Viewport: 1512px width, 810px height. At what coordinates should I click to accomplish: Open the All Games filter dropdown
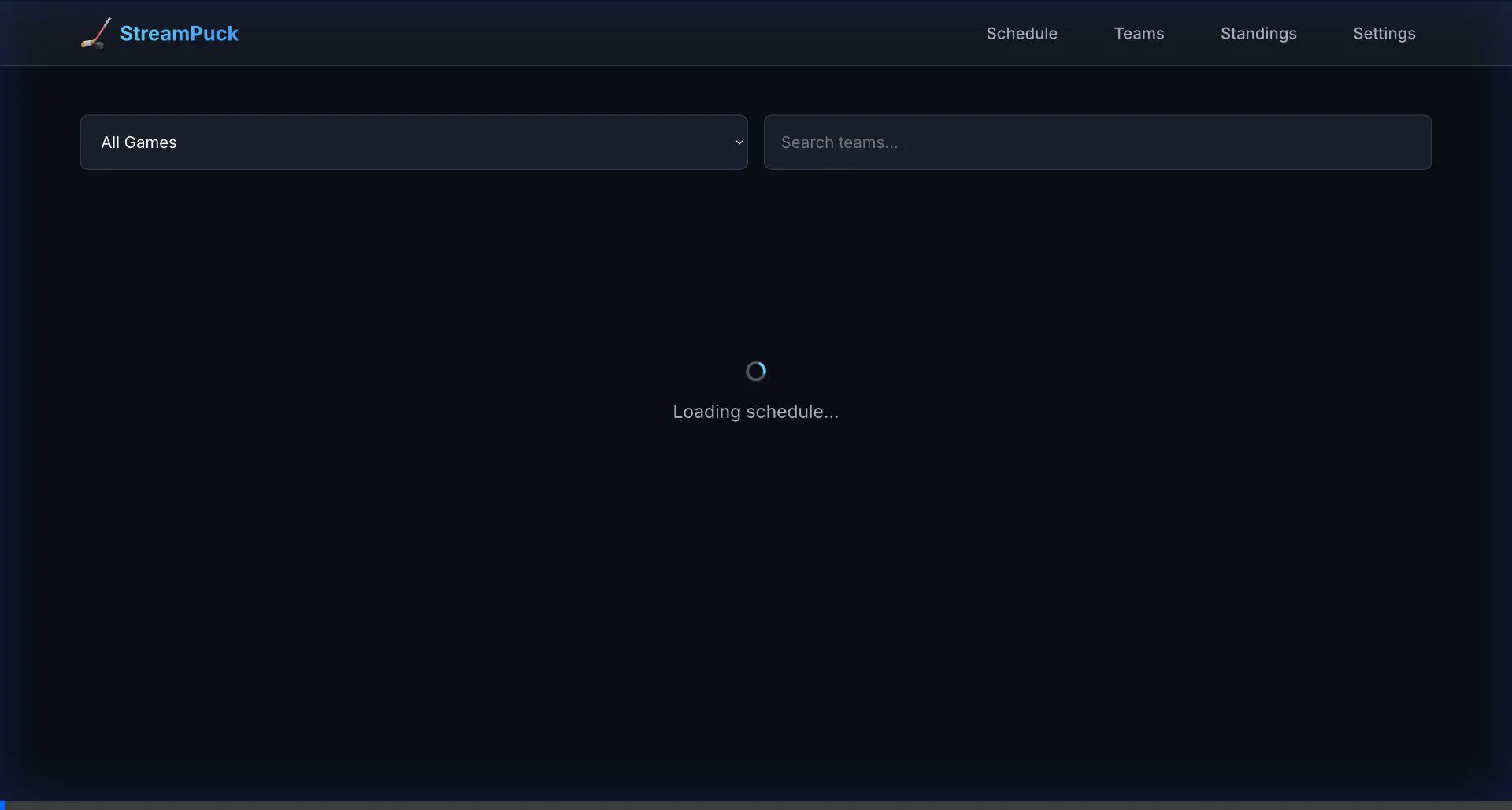[x=413, y=142]
